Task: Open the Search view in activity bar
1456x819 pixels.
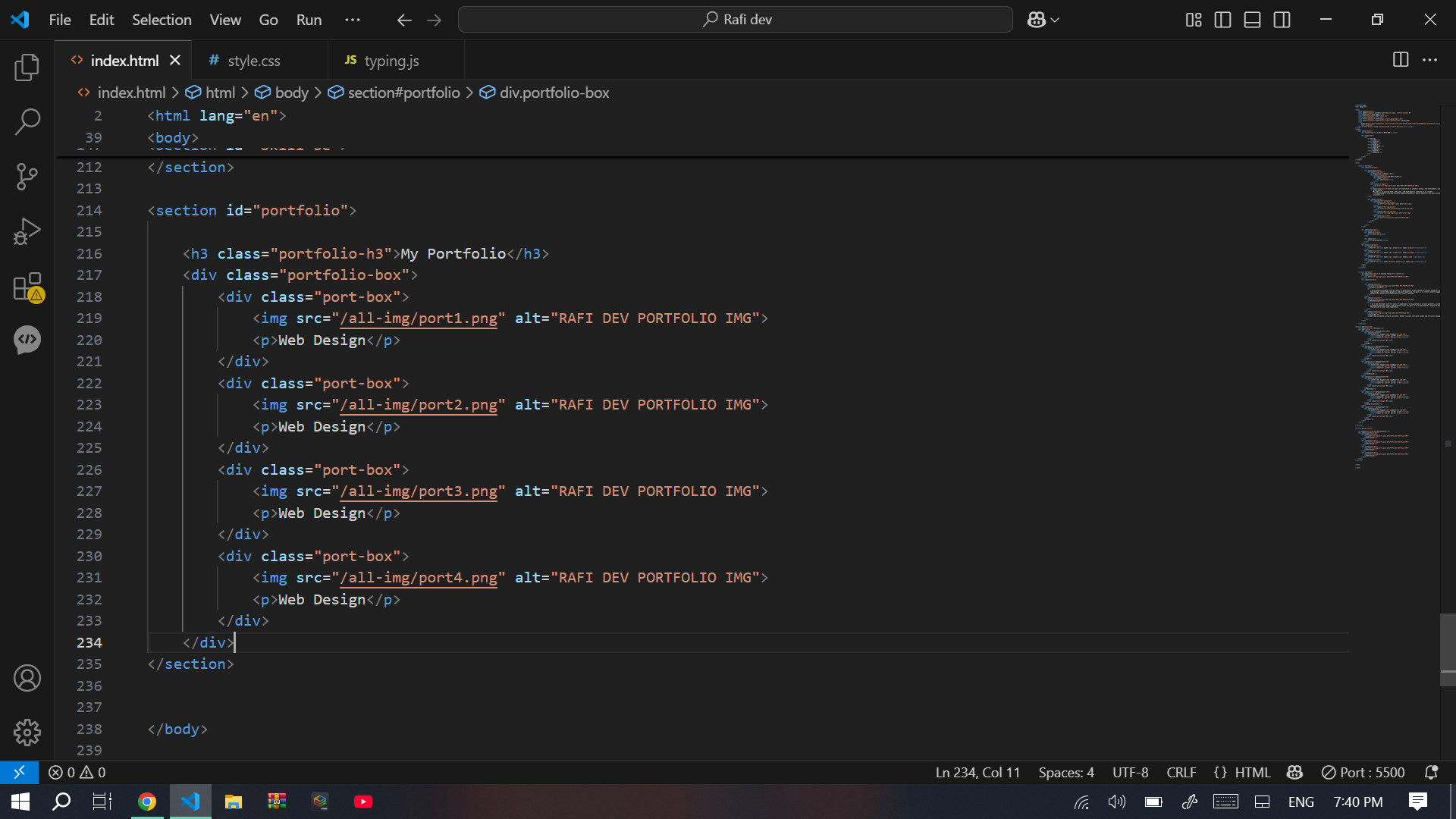Action: pos(27,121)
